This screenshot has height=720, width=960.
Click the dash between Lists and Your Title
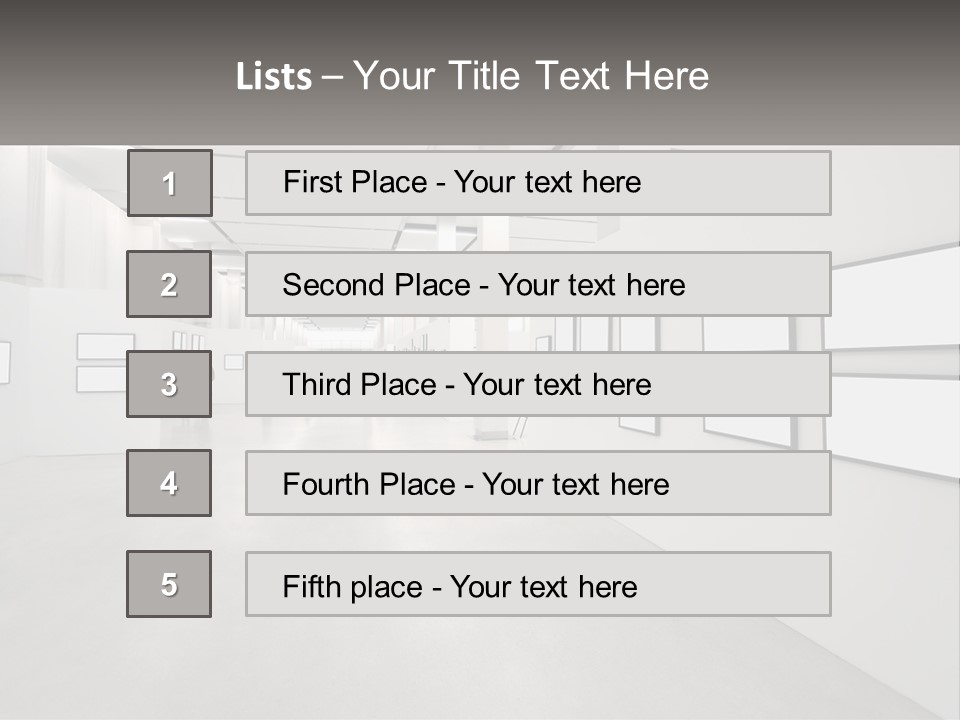pos(332,77)
